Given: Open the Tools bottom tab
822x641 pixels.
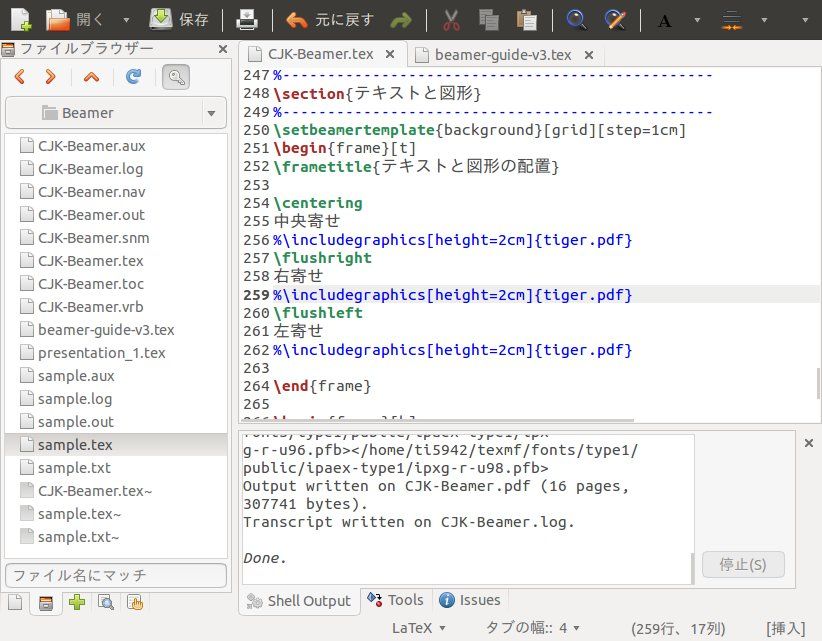Looking at the screenshot, I should click(396, 600).
